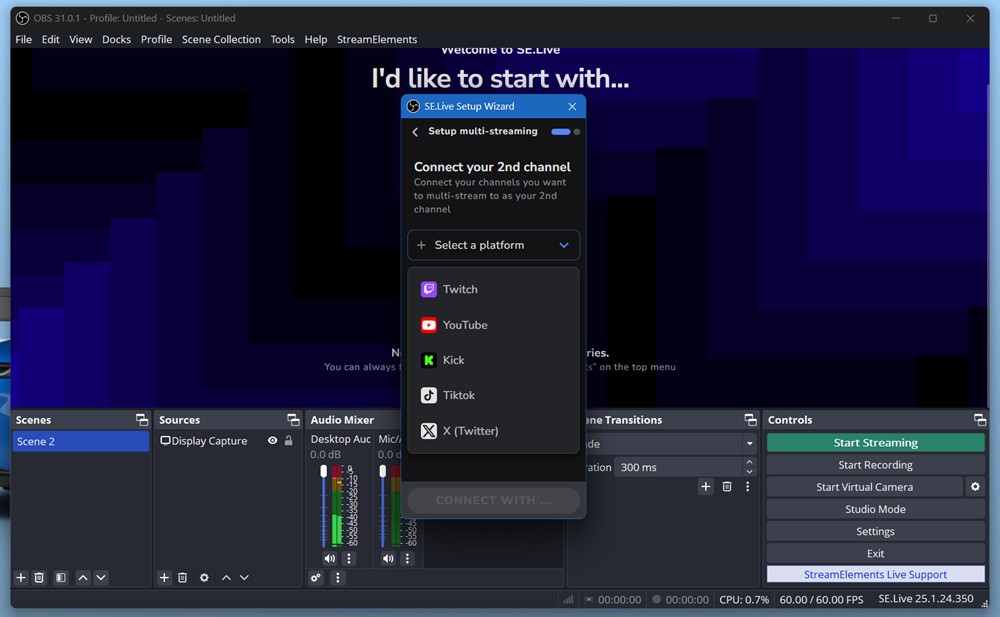This screenshot has width=1000, height=617.
Task: Move Display Capture up with the up arrow
Action: tap(226, 578)
